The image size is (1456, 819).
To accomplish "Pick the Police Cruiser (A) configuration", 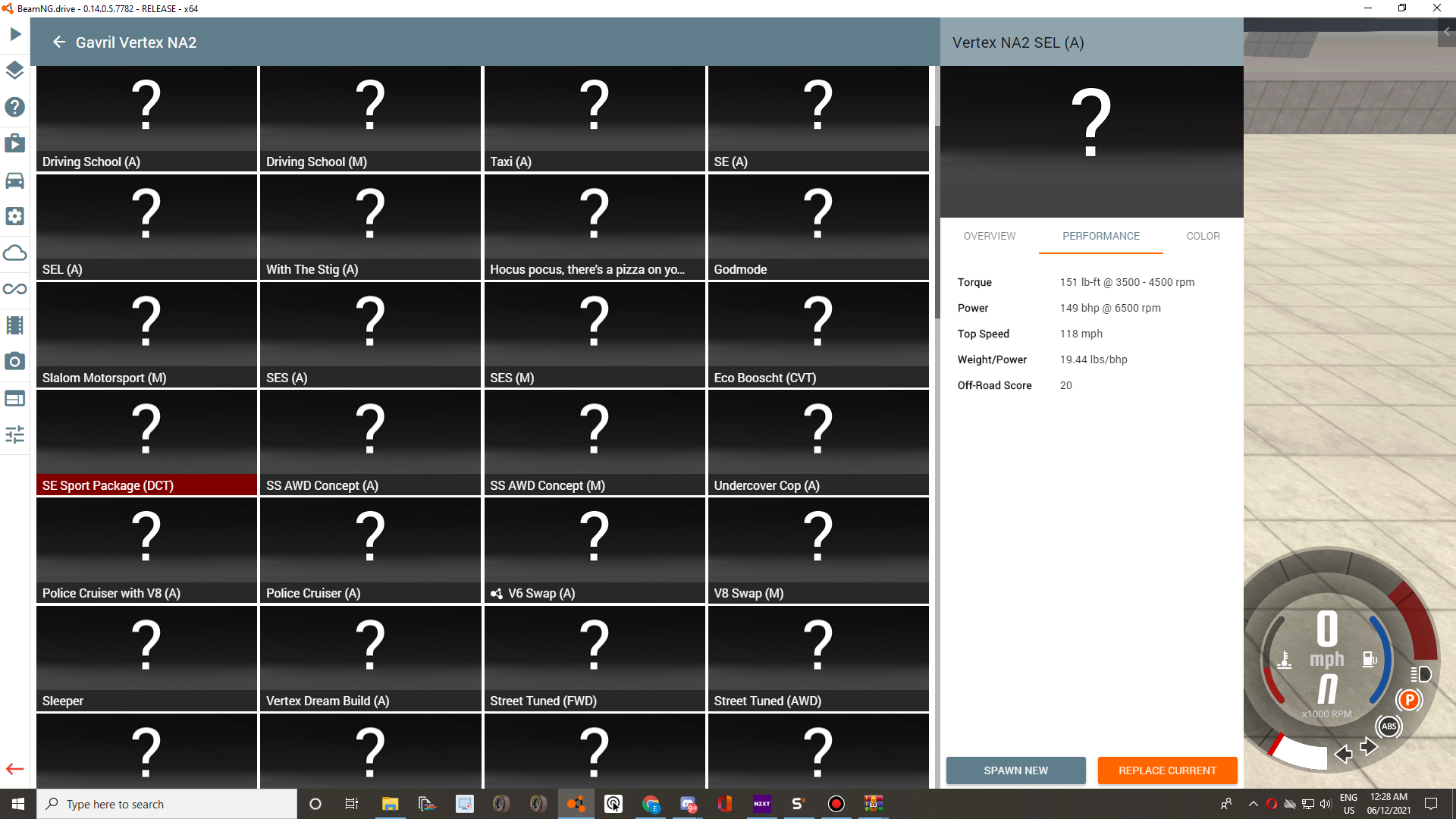I will pyautogui.click(x=370, y=551).
